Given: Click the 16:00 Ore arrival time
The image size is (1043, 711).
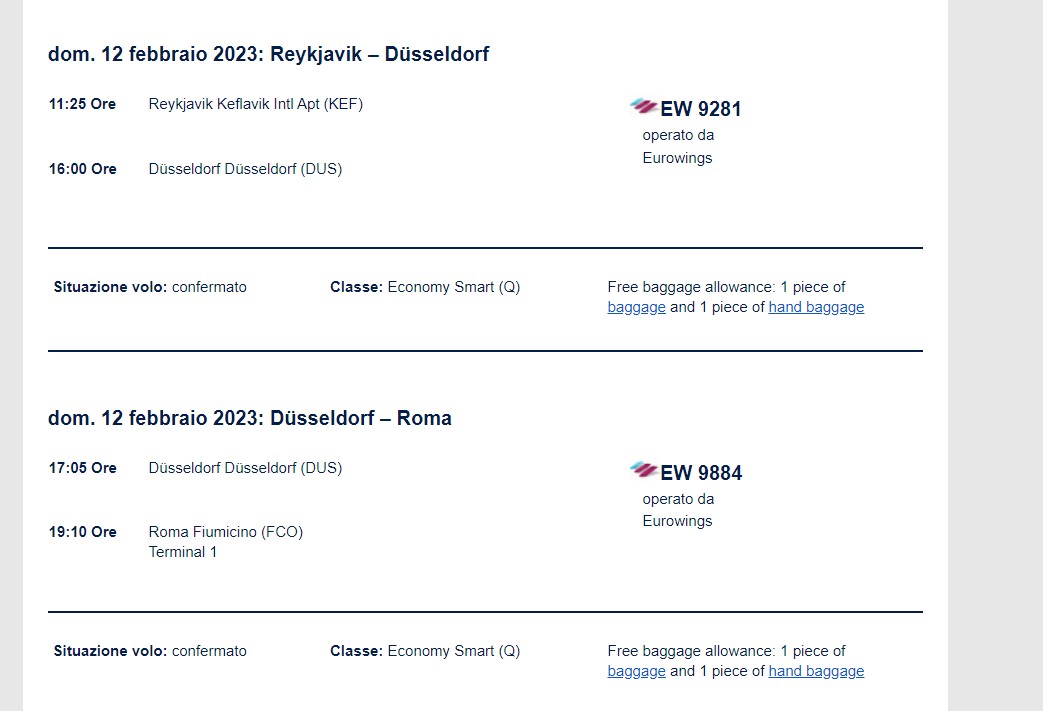Looking at the screenshot, I should (82, 169).
